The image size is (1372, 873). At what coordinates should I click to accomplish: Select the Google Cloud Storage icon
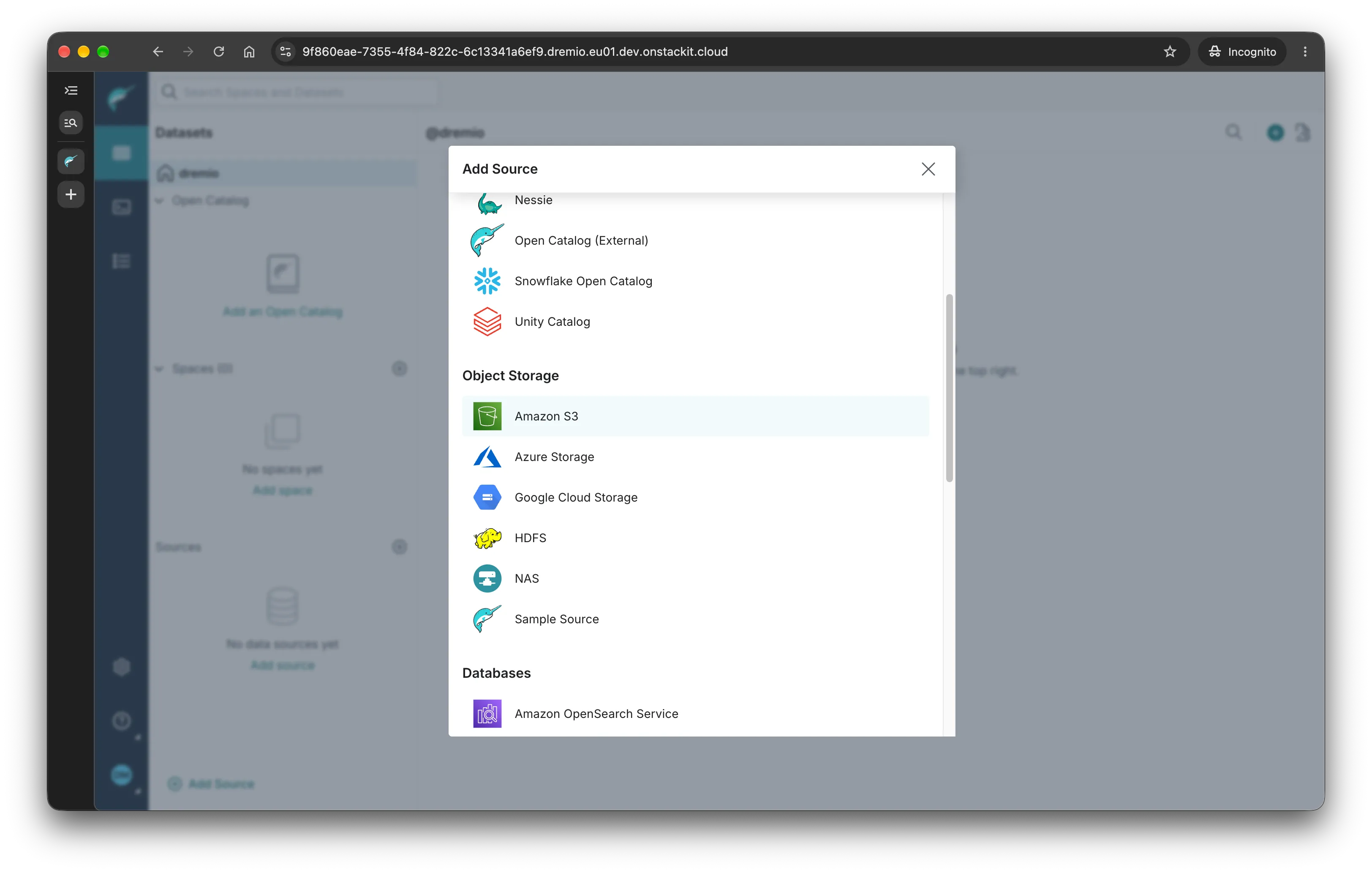(487, 497)
